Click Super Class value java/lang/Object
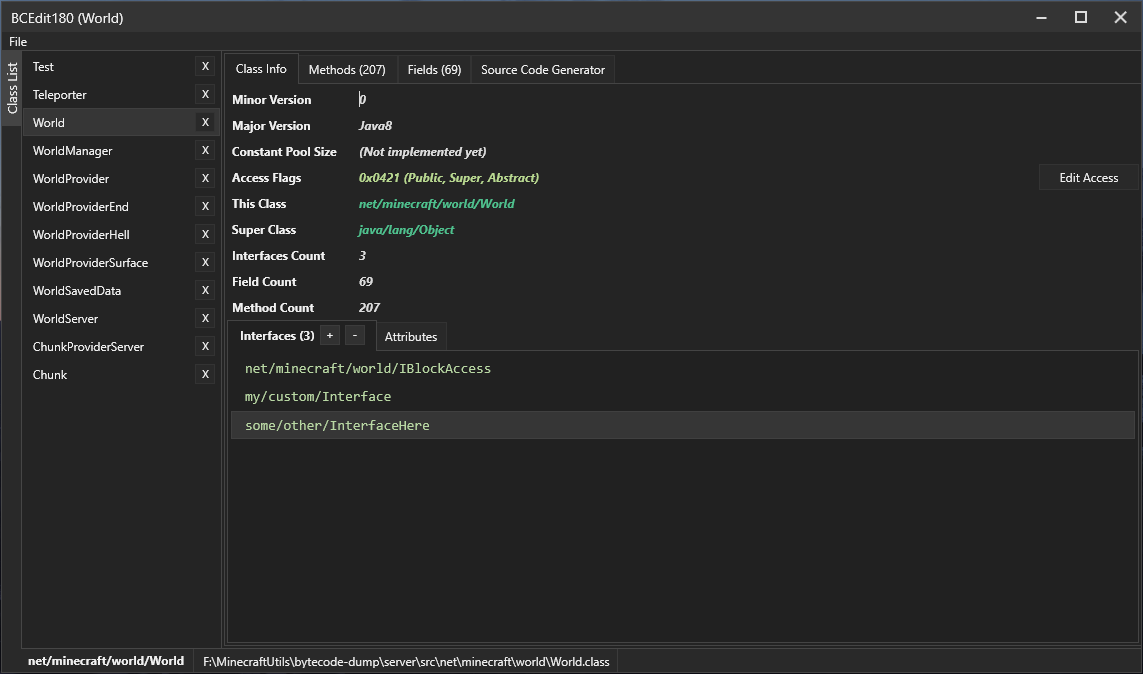 click(406, 230)
